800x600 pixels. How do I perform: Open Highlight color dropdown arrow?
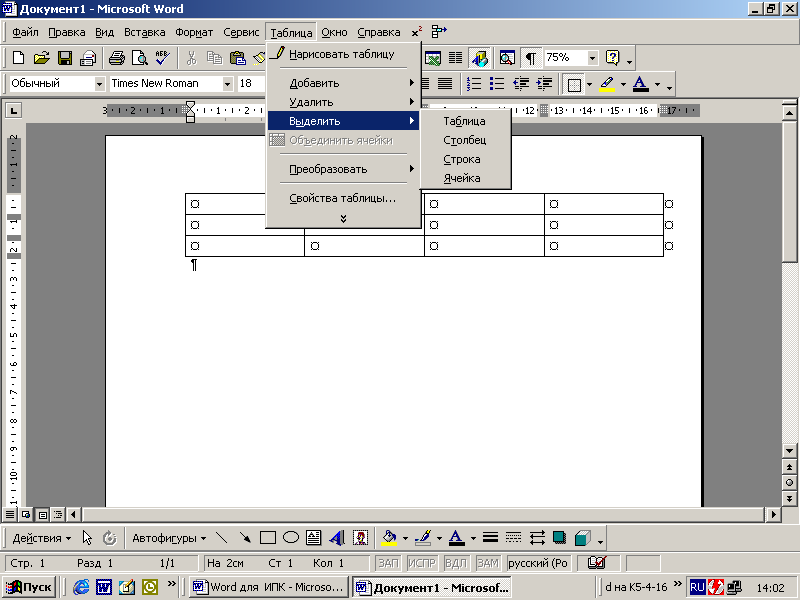tap(623, 84)
